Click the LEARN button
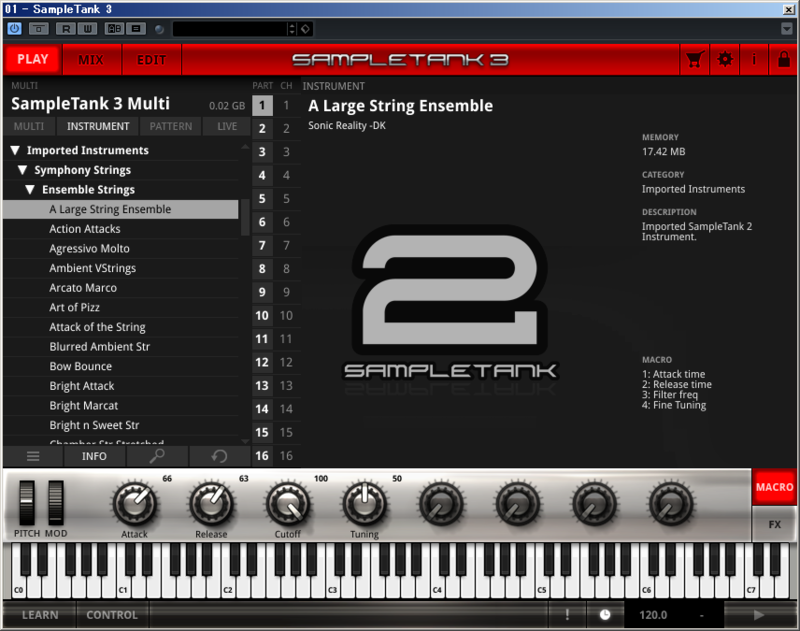Viewport: 800px width, 631px height. (40, 615)
